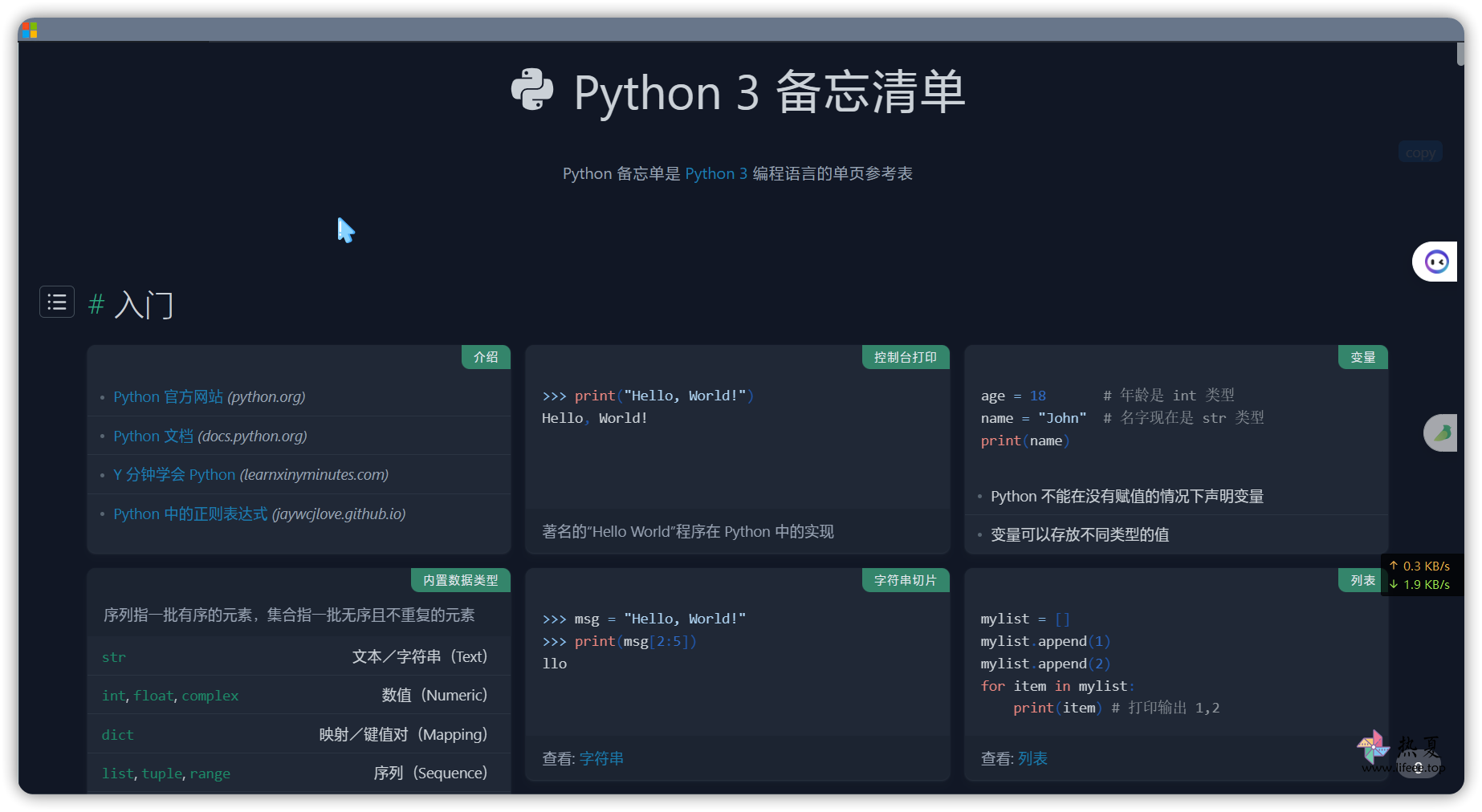Open Python 中的正则表达式 link
Image resolution: width=1482 pixels, height=812 pixels.
point(190,514)
